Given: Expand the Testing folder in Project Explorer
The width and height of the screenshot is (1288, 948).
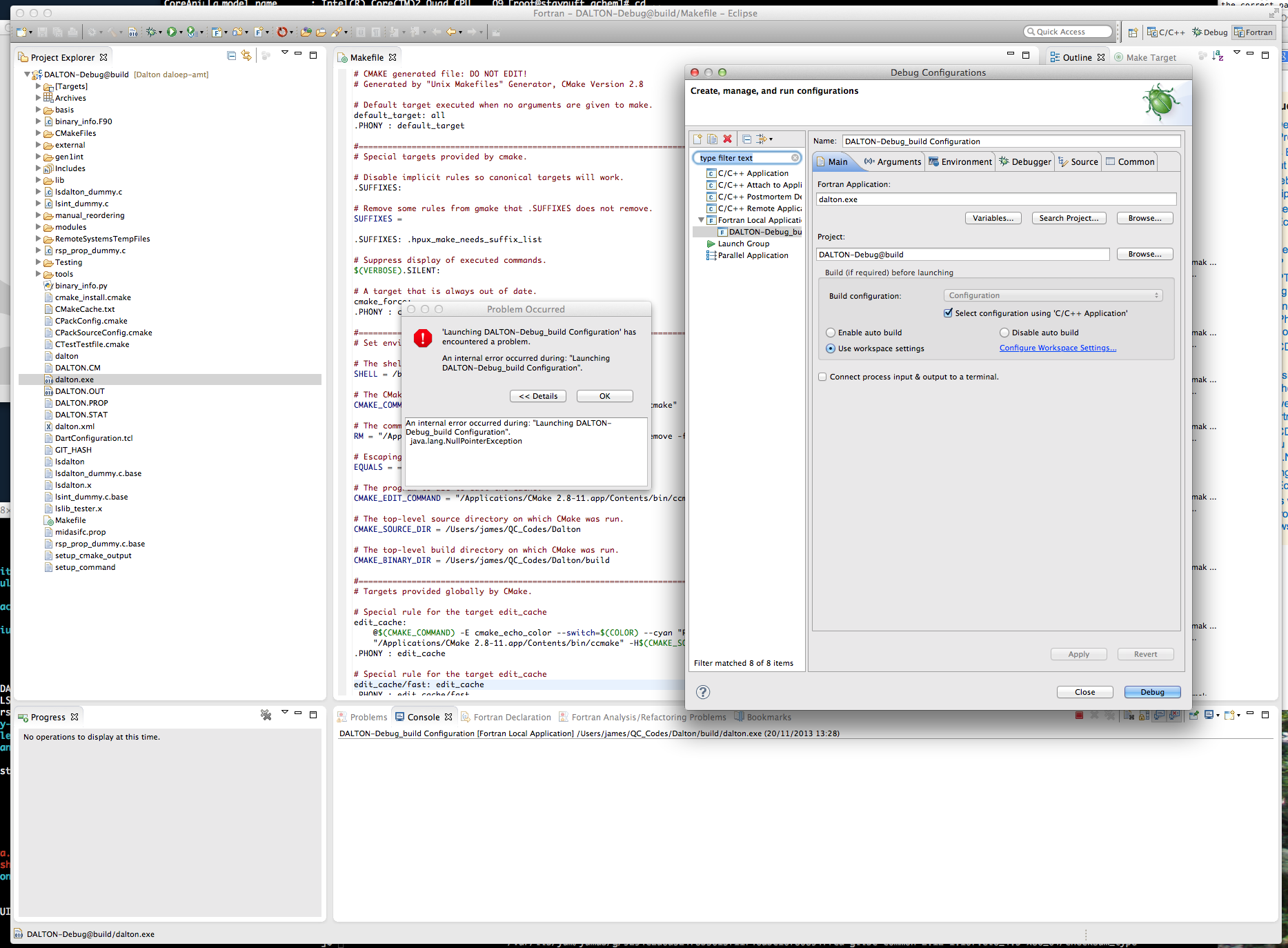Looking at the screenshot, I should (x=39, y=262).
